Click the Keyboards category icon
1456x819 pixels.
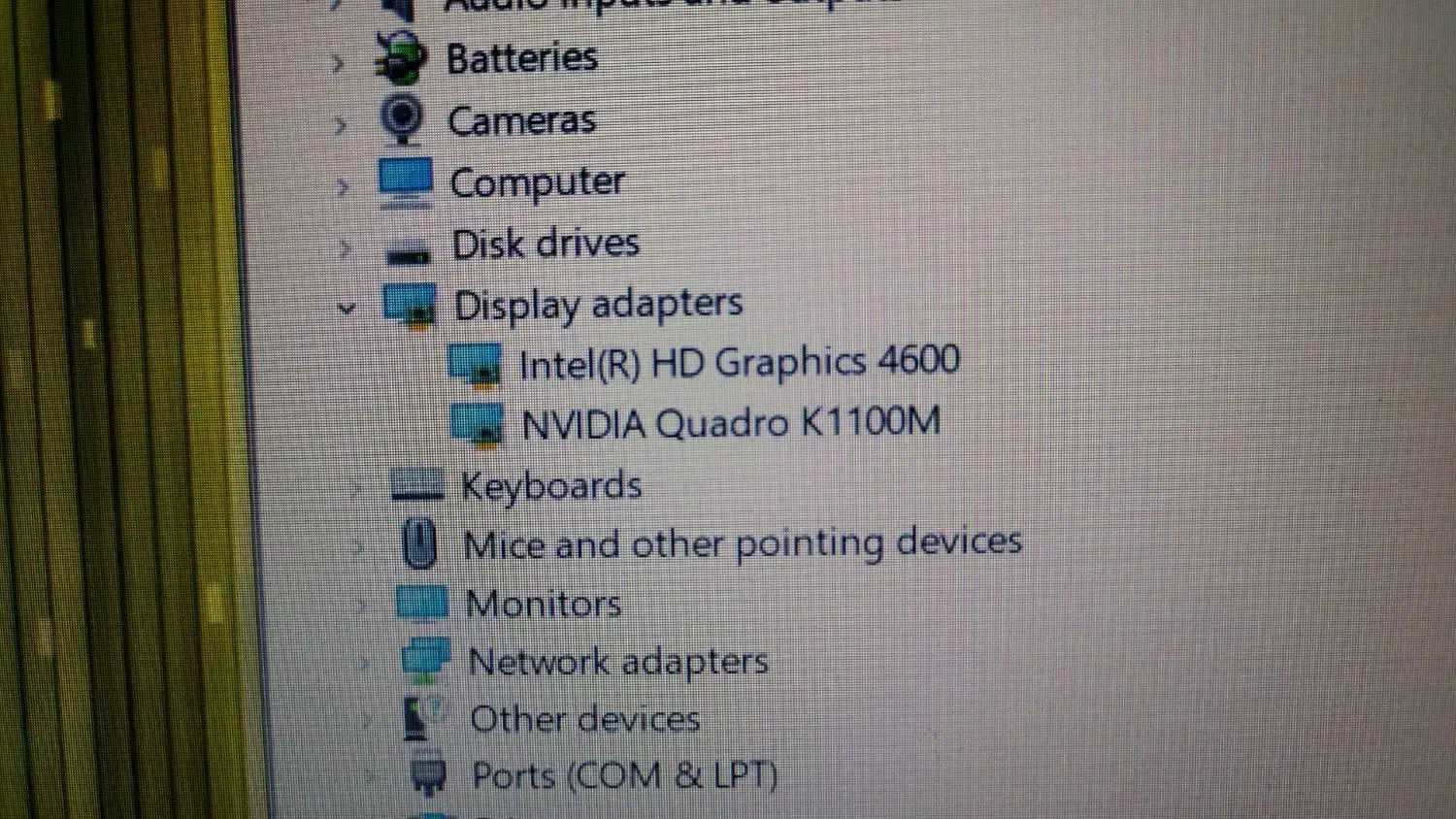pos(417,484)
